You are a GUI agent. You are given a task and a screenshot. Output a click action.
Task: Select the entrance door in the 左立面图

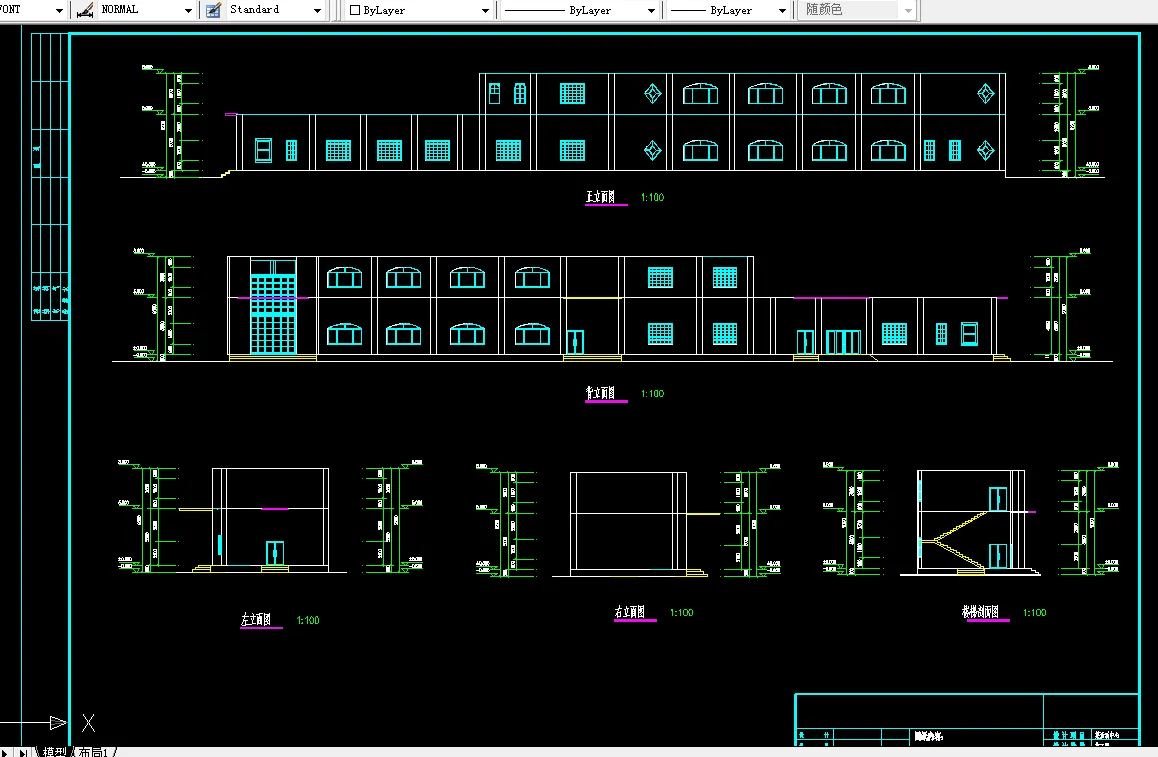275,553
